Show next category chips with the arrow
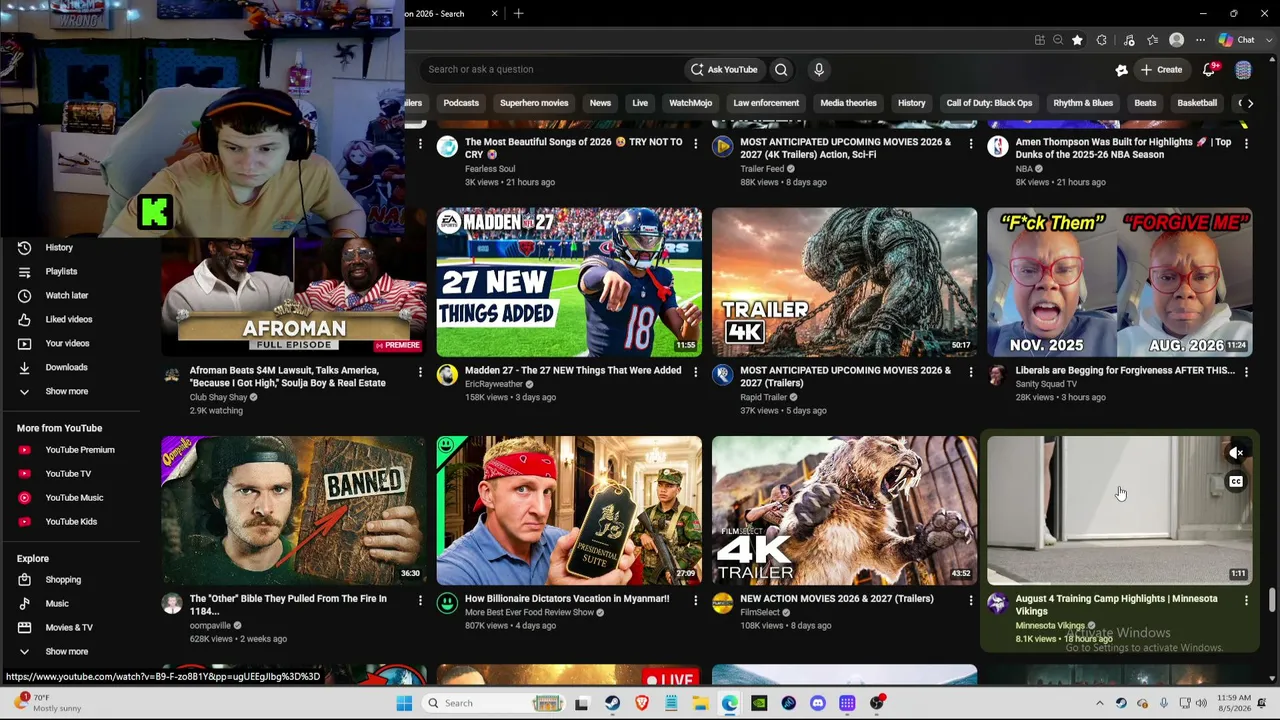 click(x=1250, y=103)
